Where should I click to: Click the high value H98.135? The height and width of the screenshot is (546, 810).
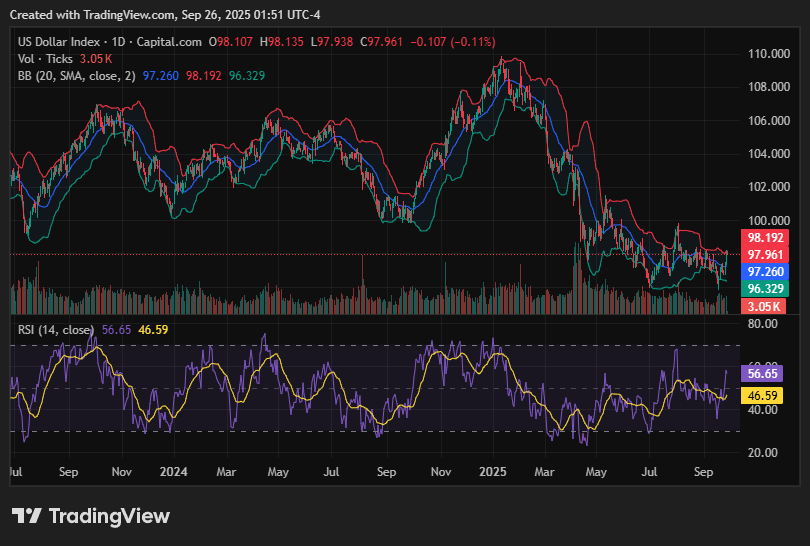(x=282, y=42)
